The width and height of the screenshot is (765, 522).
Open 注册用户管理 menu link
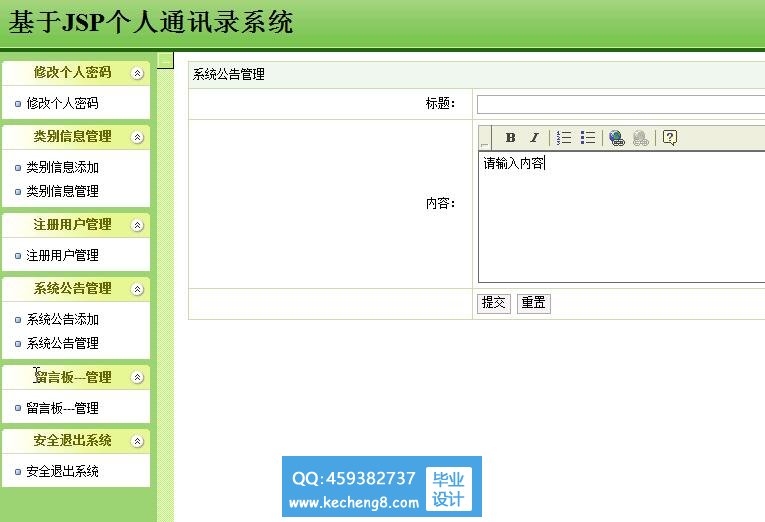click(62, 255)
